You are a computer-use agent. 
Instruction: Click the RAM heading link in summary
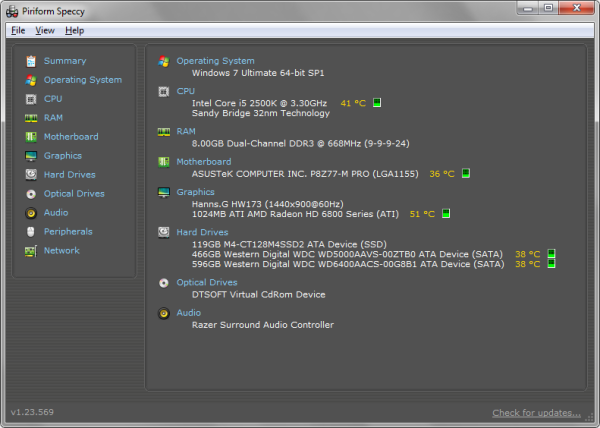point(186,132)
